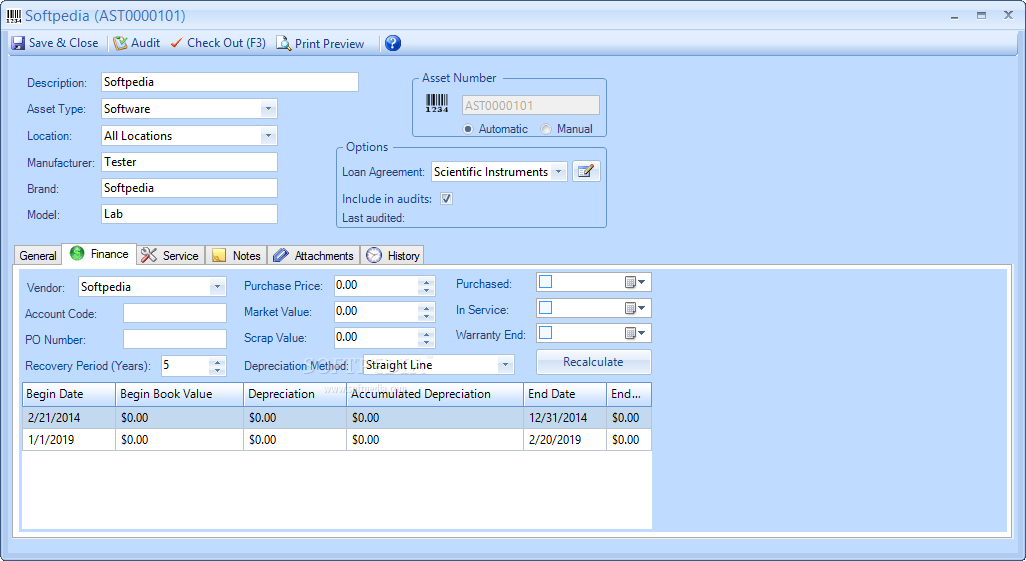The width and height of the screenshot is (1026, 561).
Task: Switch to the History tab
Action: pos(393,255)
